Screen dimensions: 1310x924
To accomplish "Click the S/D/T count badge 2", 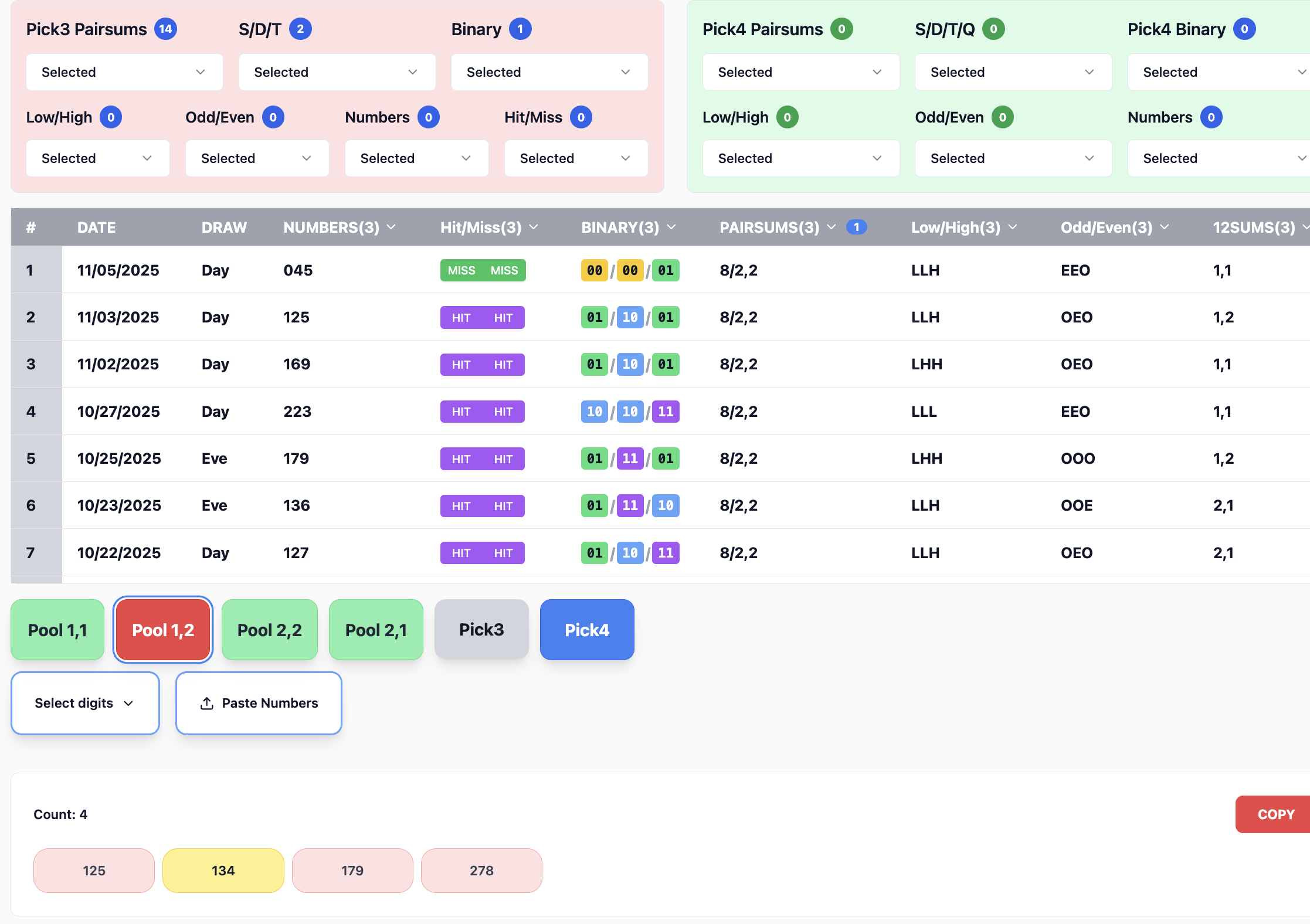I will click(x=300, y=29).
